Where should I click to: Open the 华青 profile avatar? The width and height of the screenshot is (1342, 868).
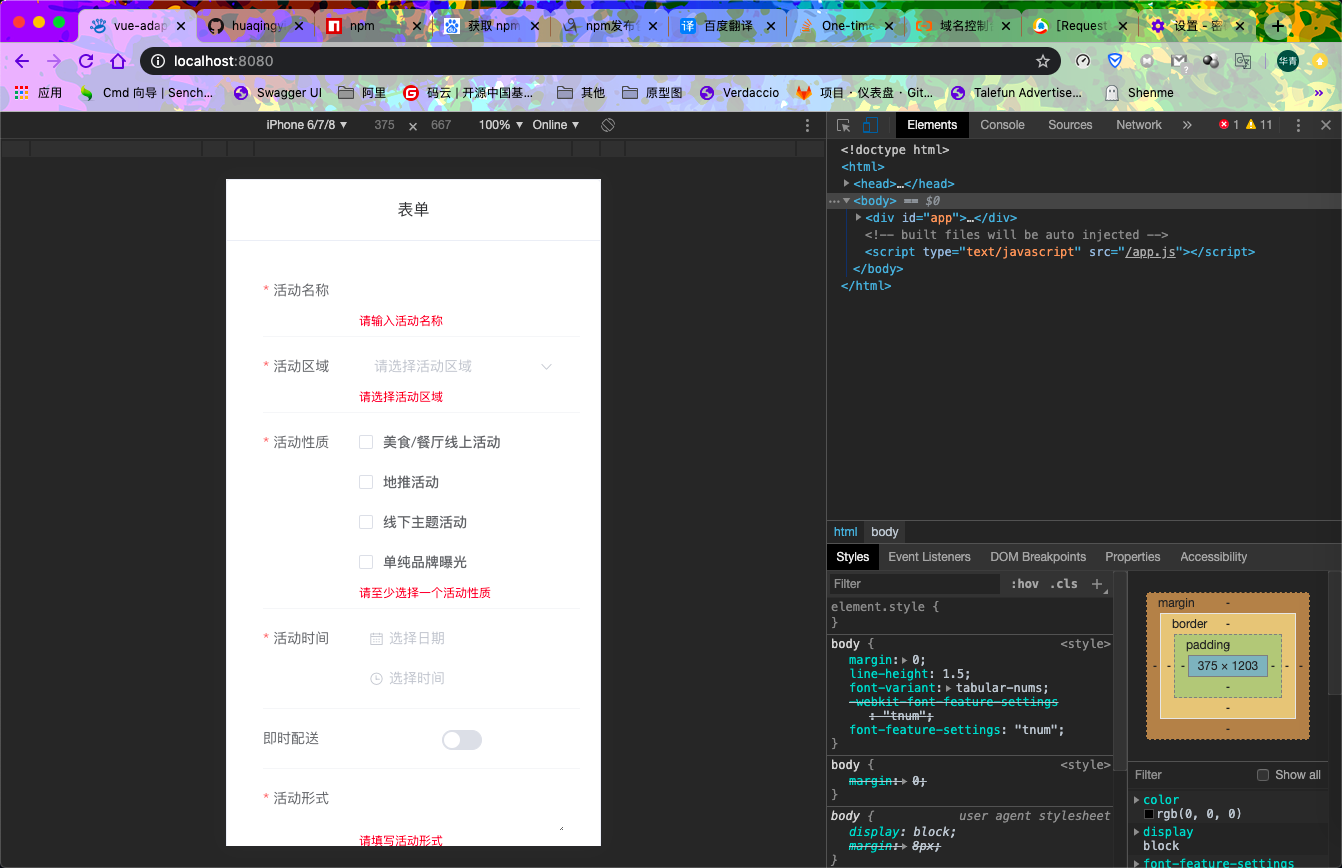(1287, 61)
